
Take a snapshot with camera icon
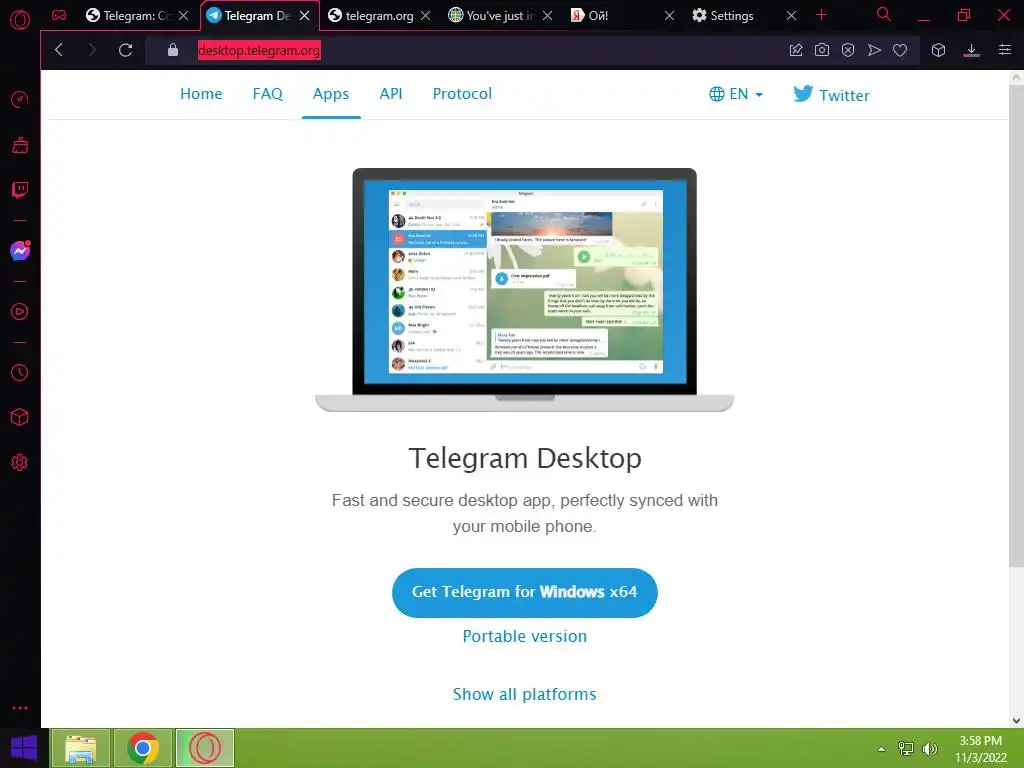tap(822, 50)
